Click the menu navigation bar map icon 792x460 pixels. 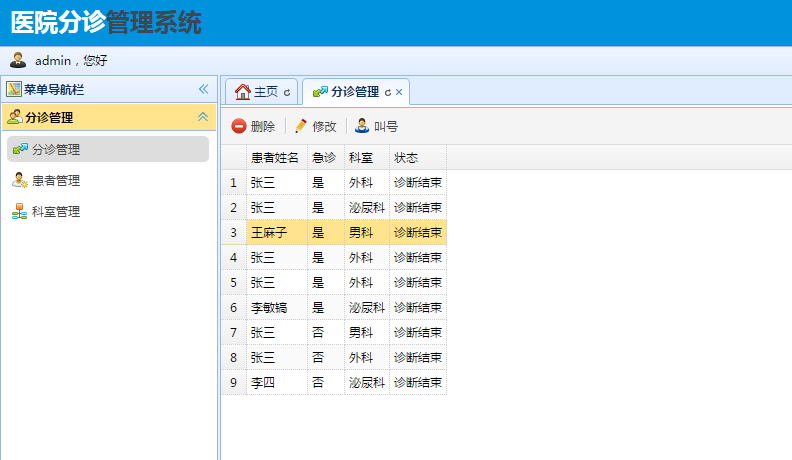click(14, 89)
